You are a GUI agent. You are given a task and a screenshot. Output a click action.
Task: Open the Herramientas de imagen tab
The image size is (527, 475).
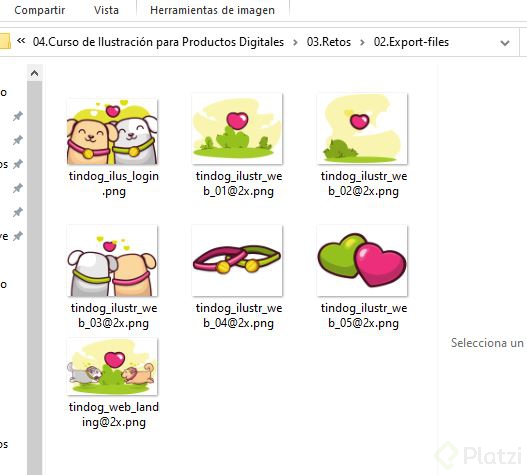point(212,10)
